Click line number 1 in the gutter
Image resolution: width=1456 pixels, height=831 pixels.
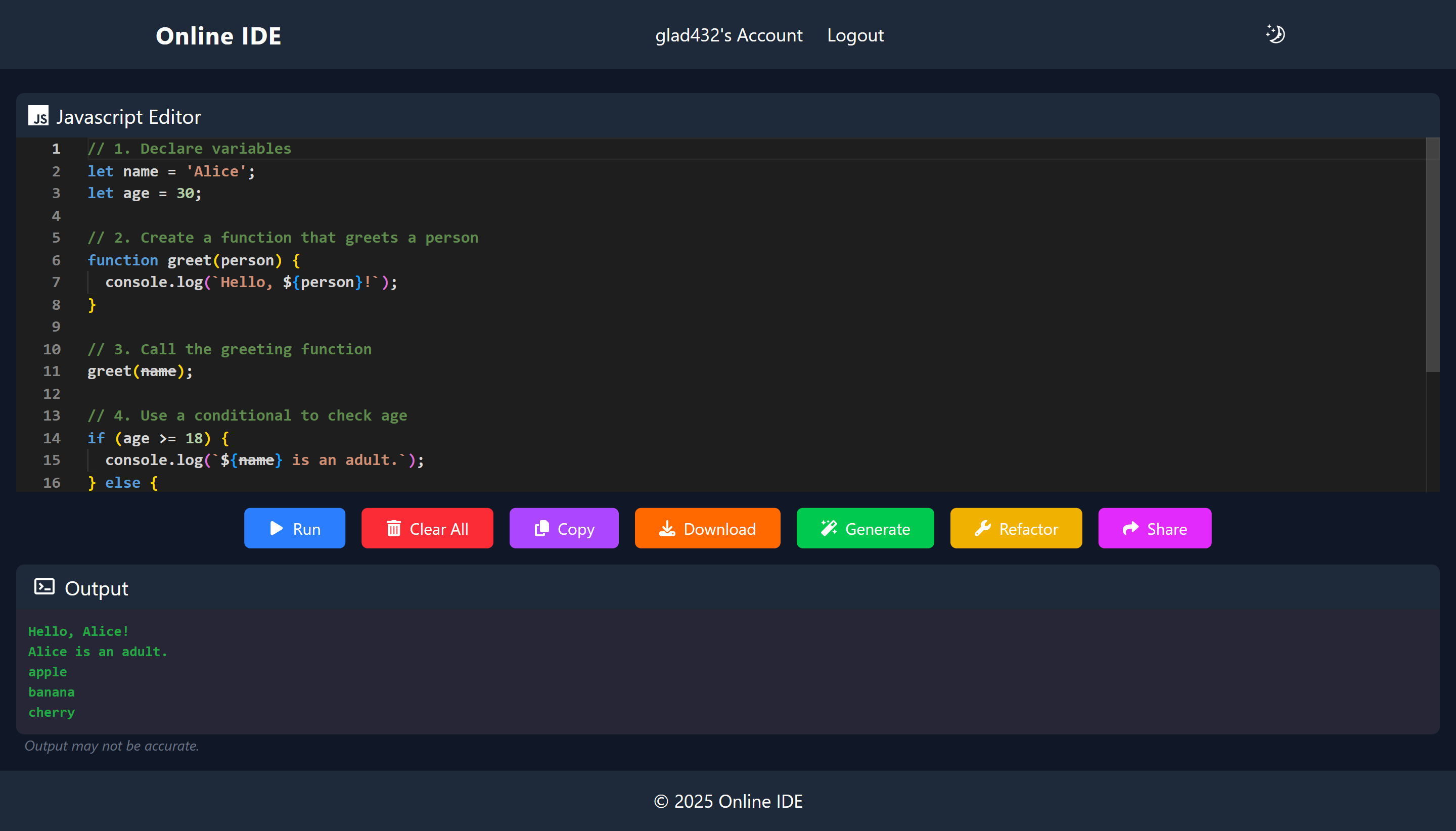(56, 149)
